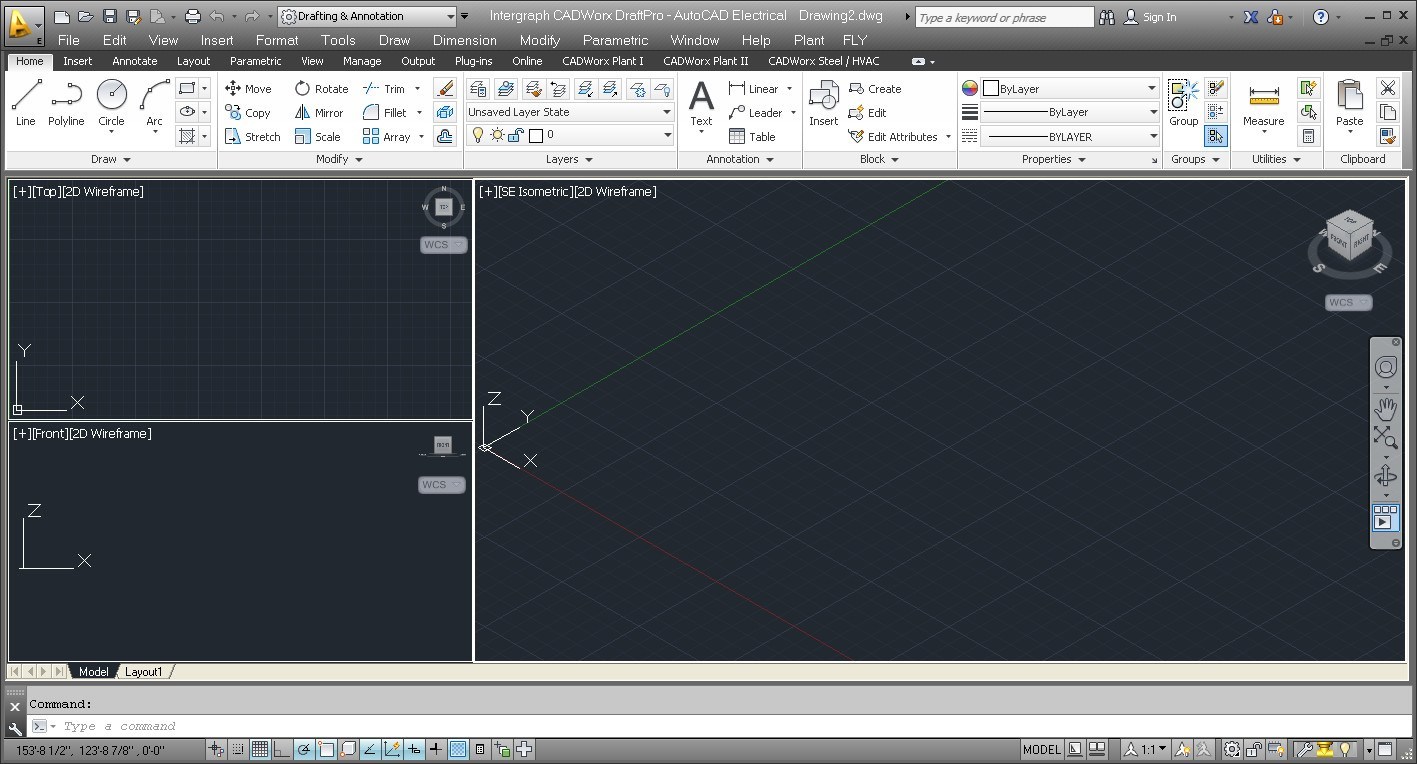Image resolution: width=1417 pixels, height=764 pixels.
Task: Open the Quick Calculator icon
Action: pyautogui.click(x=1307, y=136)
